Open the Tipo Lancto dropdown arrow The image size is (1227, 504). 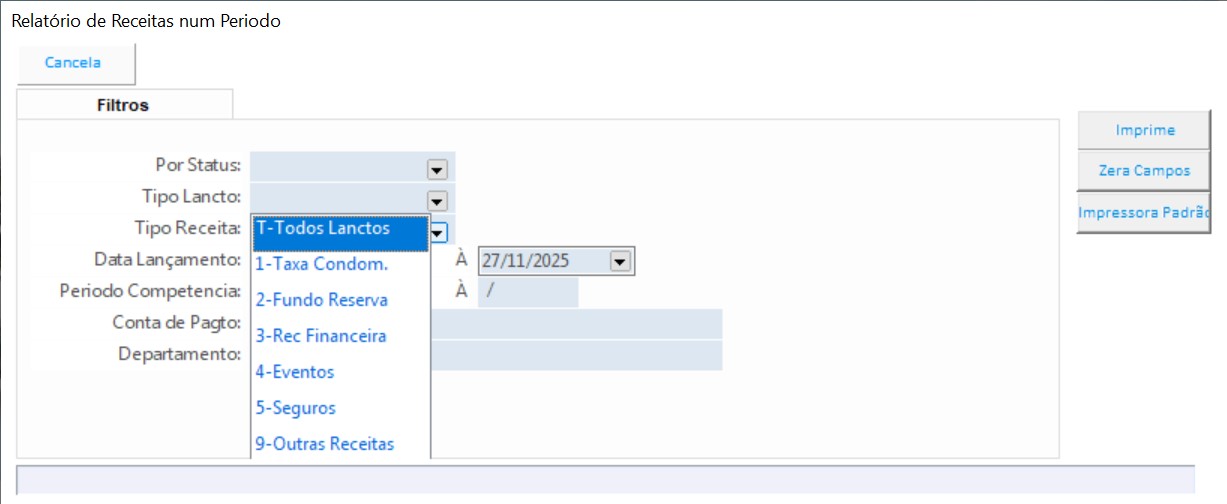436,199
